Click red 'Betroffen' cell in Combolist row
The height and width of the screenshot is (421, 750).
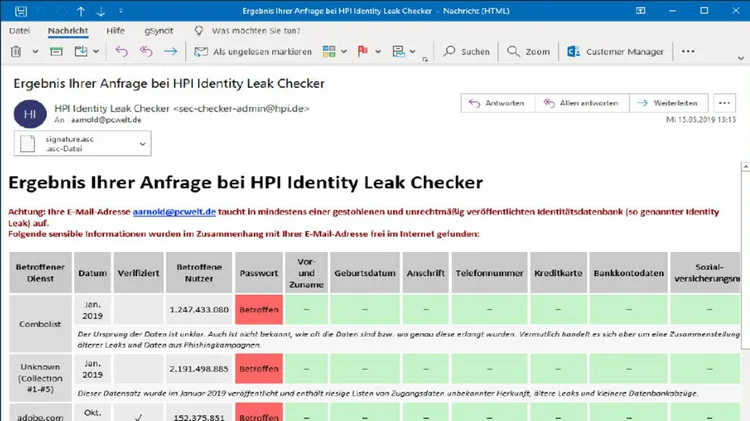point(259,310)
